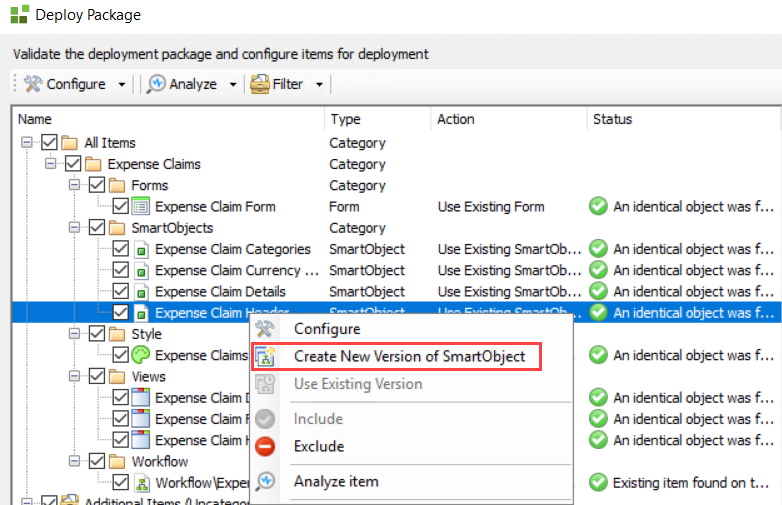782x505 pixels.
Task: Click green status check for Expense Claim Form
Action: (599, 207)
